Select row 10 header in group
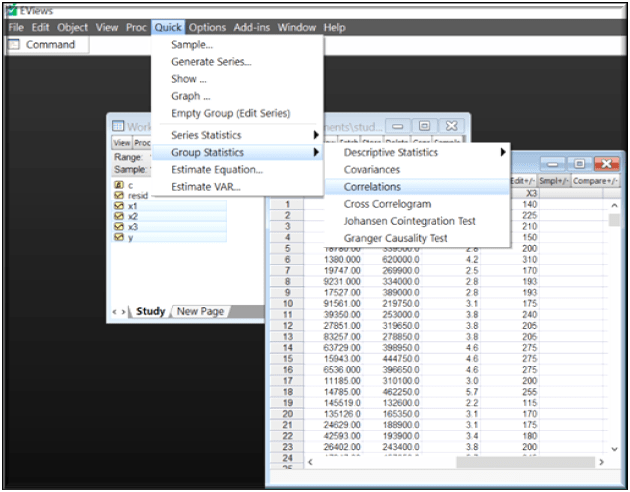Screen dimensions: 630x492 point(287,304)
